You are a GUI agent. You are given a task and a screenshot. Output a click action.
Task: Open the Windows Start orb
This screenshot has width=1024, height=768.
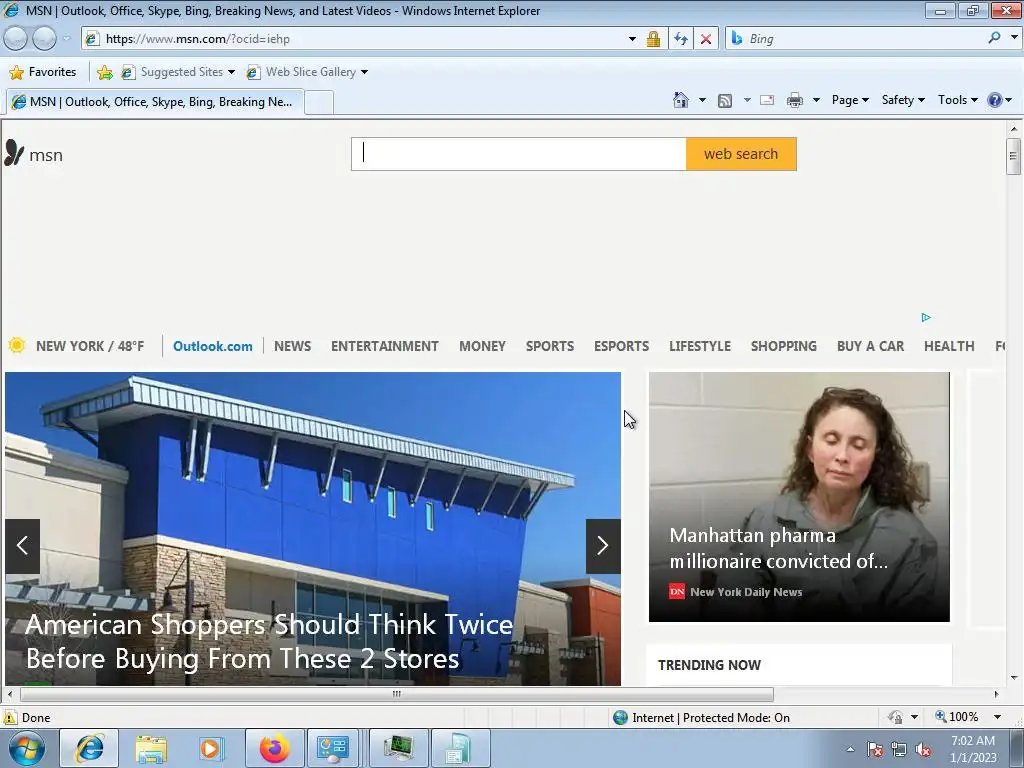pyautogui.click(x=27, y=748)
